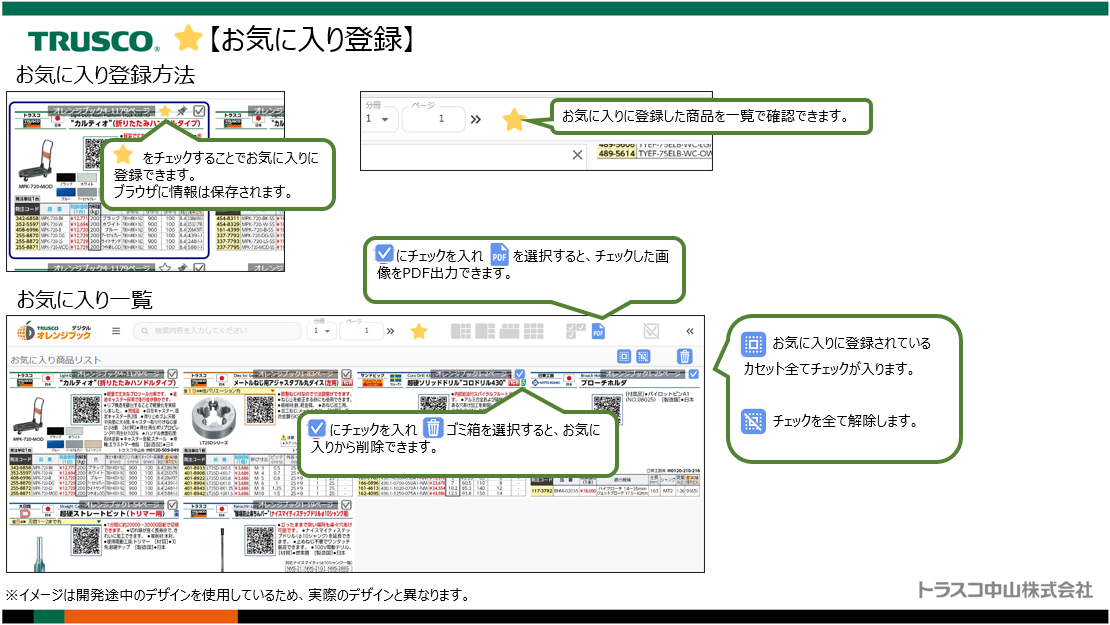Viewport: 1110px width, 625px height.
Task: Open the 分冊 dropdown in the favorites list toolbar
Action: coord(321,331)
